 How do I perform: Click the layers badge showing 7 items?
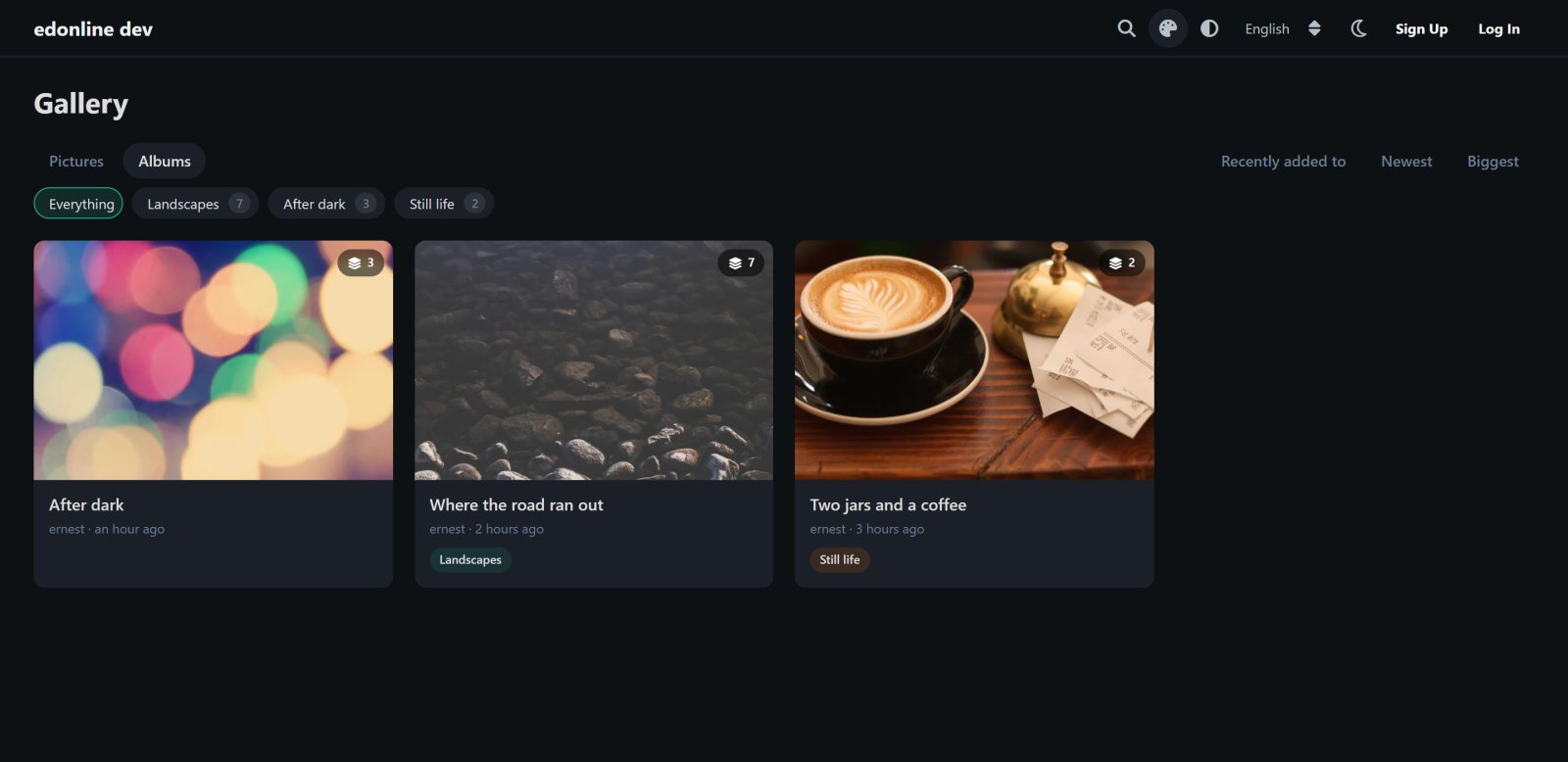(x=741, y=262)
